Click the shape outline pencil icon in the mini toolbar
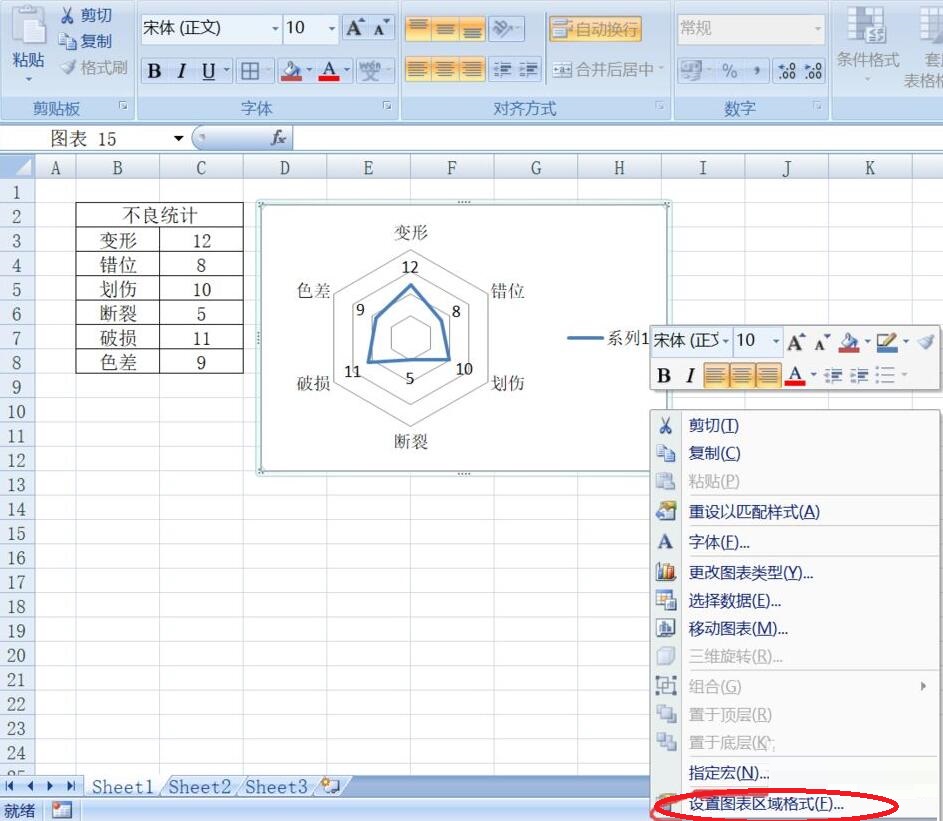This screenshot has height=821, width=943. click(x=886, y=342)
